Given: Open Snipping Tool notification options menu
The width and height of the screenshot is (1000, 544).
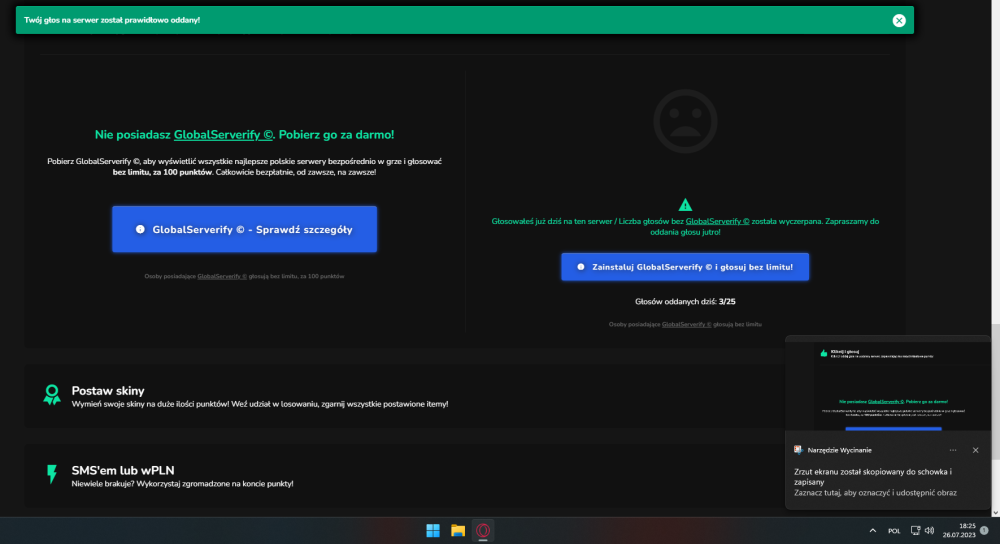Looking at the screenshot, I should click(x=953, y=450).
